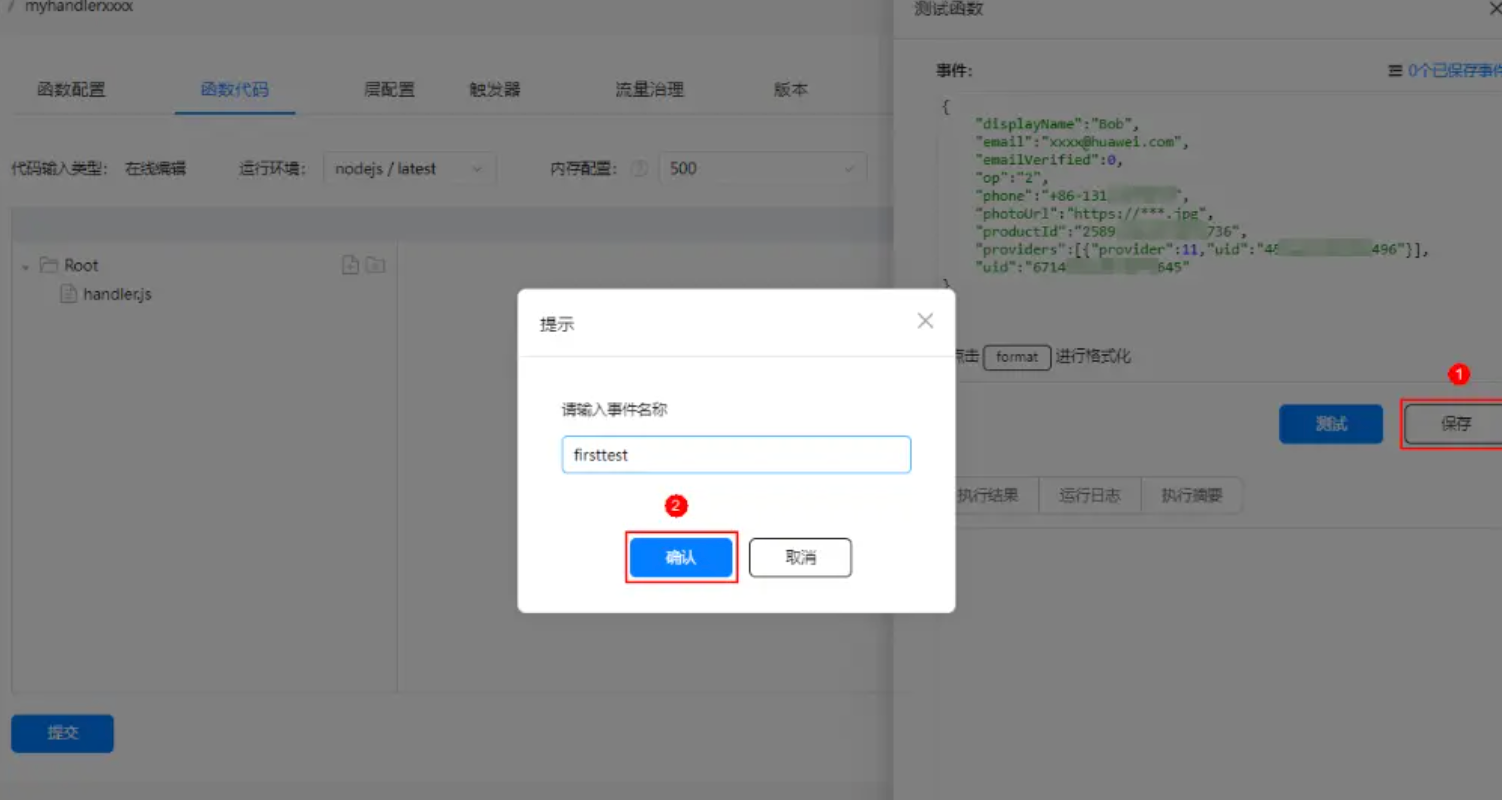This screenshot has height=800, width=1502.
Task: Close the 提示 dialog with X icon
Action: click(x=924, y=320)
